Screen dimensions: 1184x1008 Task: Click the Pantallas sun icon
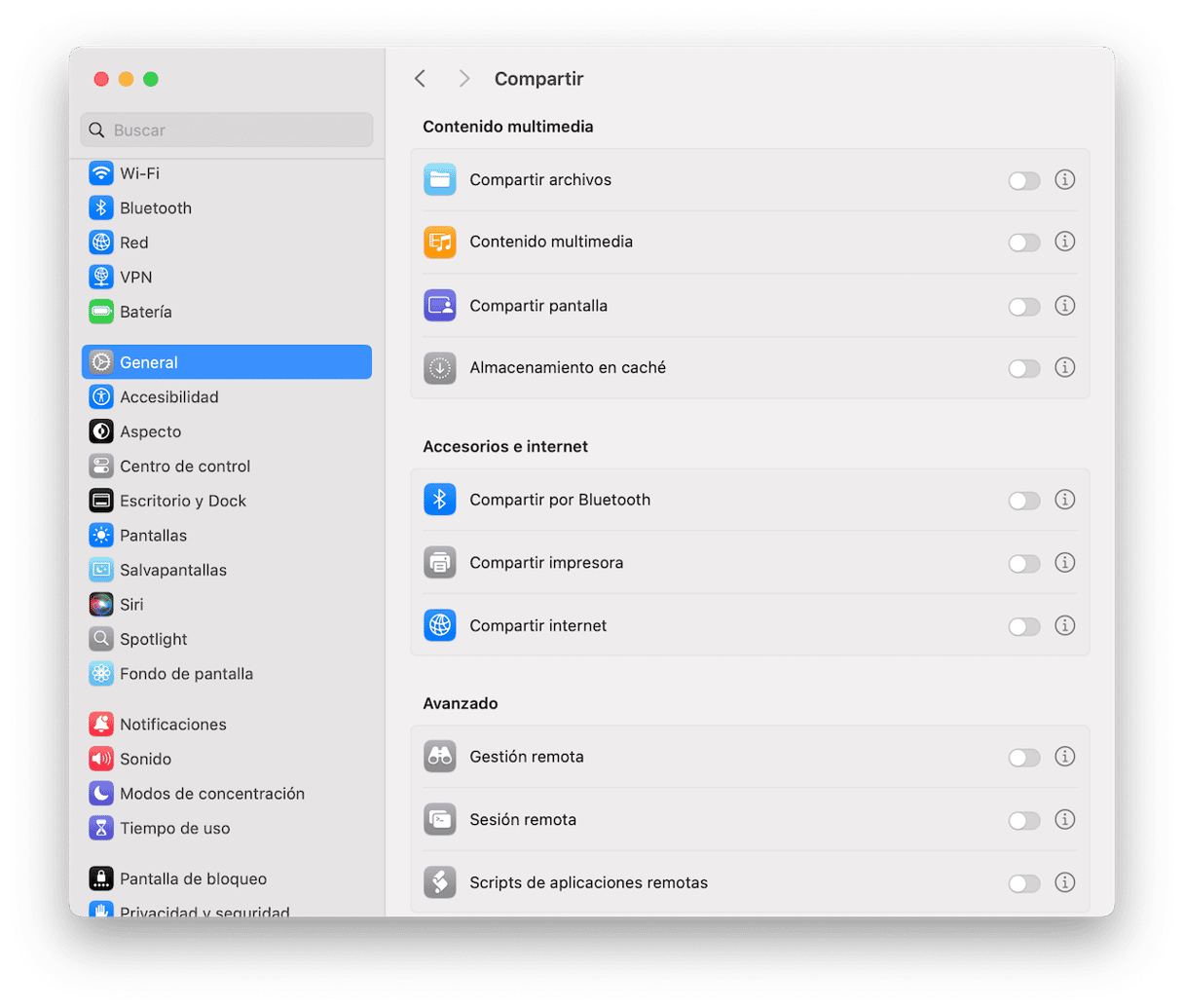pos(101,536)
